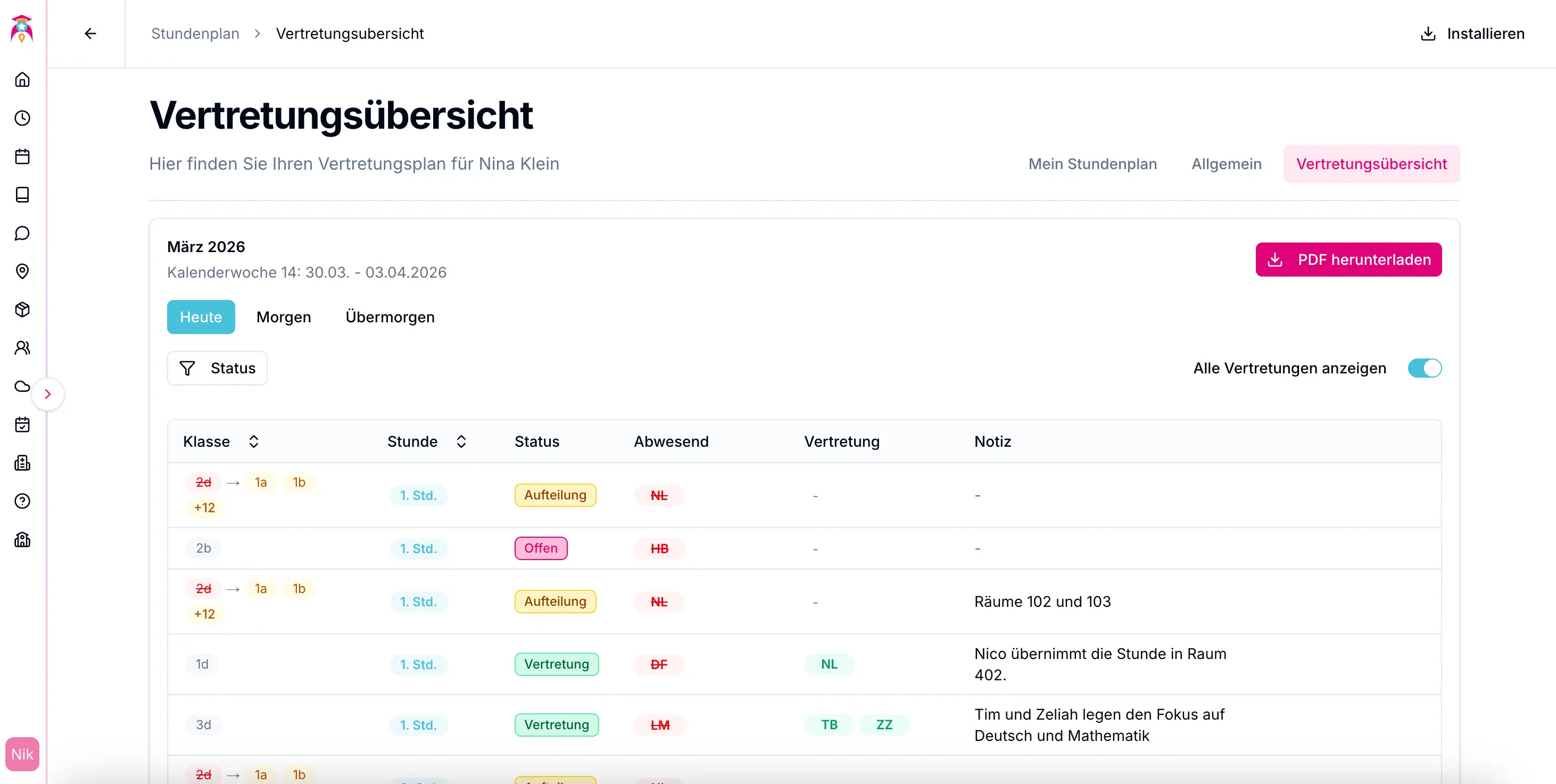This screenshot has height=784, width=1556.
Task: Click PDF herunterladen button
Action: tap(1348, 260)
